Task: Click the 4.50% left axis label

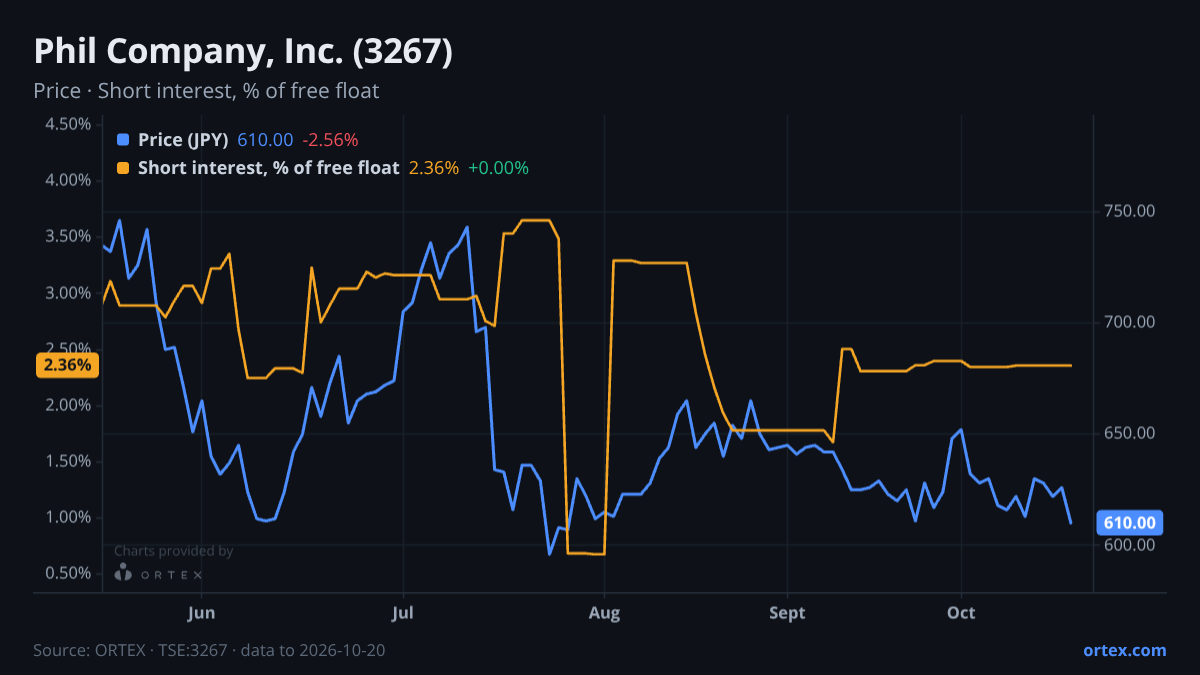Action: [69, 124]
